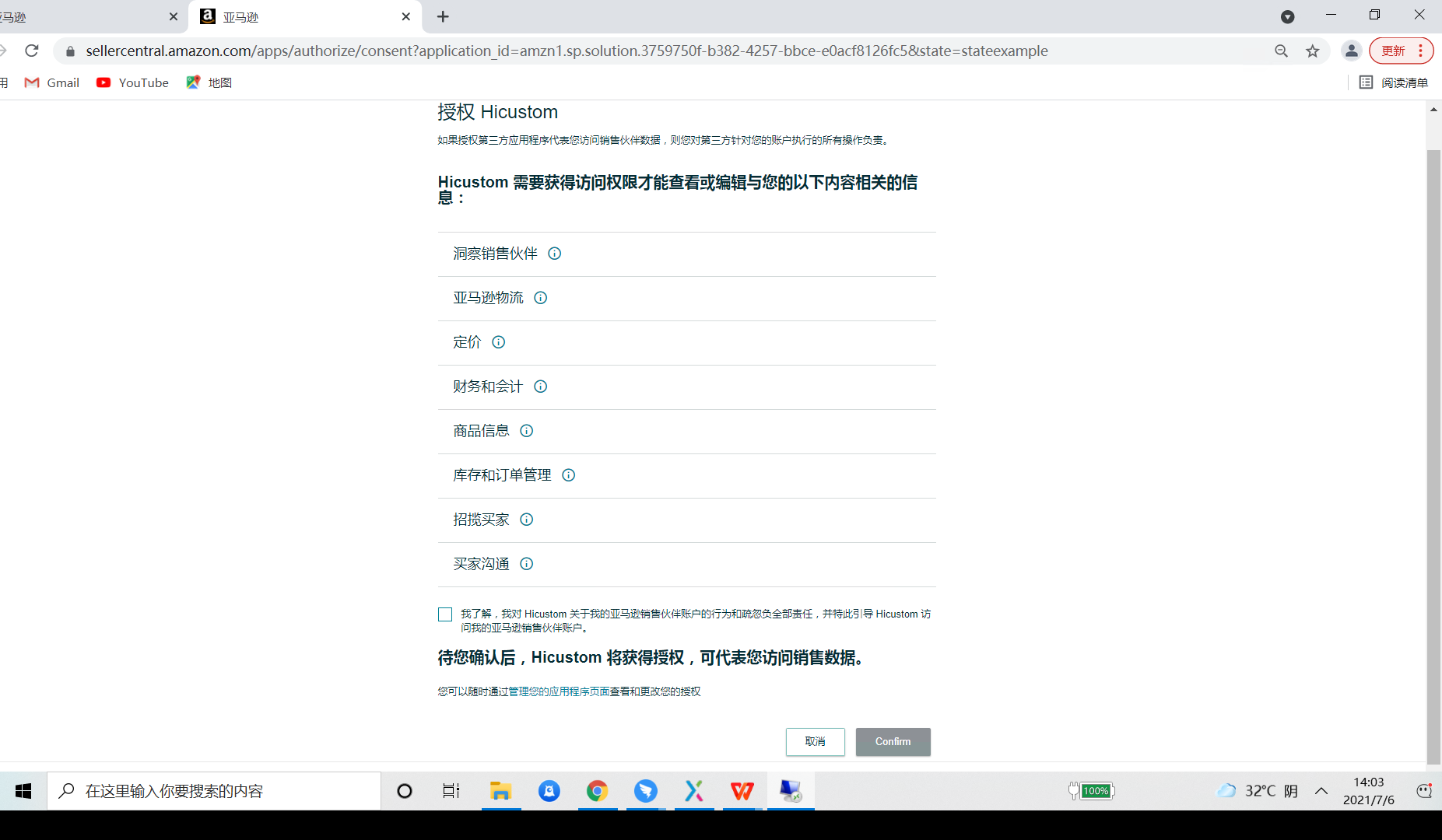The height and width of the screenshot is (840, 1442).
Task: Click the battery 100% indicator
Action: click(1091, 791)
